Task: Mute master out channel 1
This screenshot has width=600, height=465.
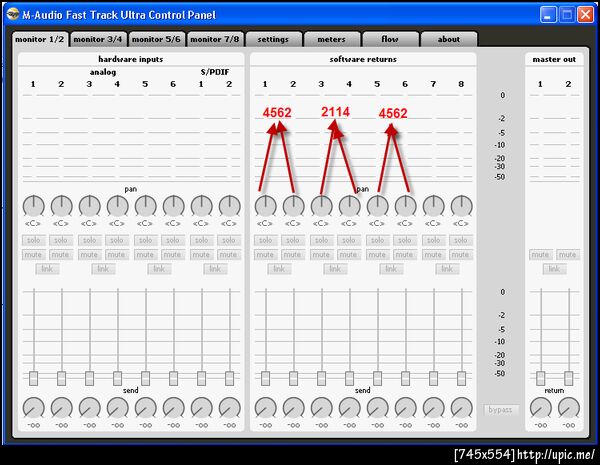Action: point(540,255)
